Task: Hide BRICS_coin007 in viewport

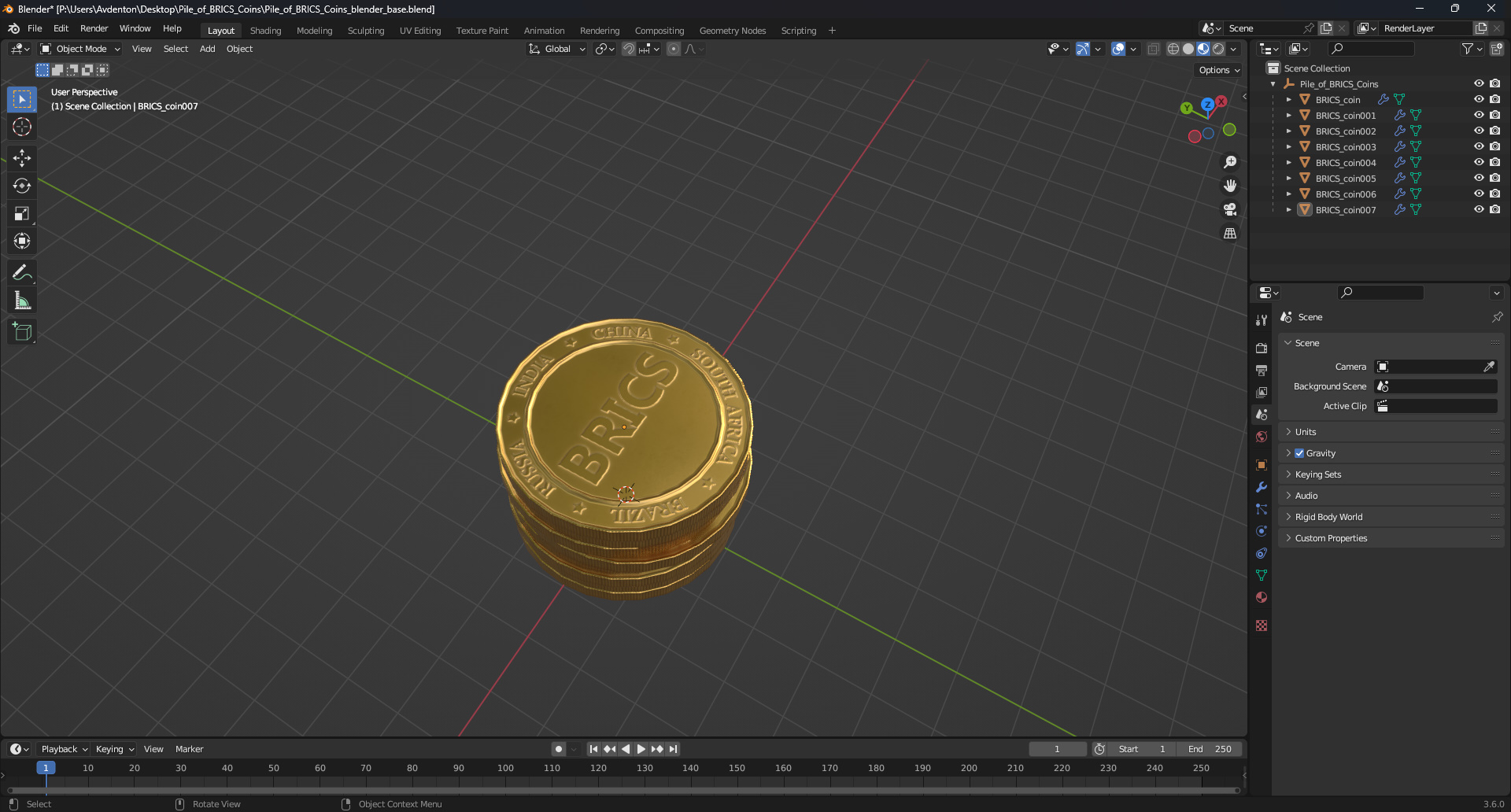Action: [1479, 209]
